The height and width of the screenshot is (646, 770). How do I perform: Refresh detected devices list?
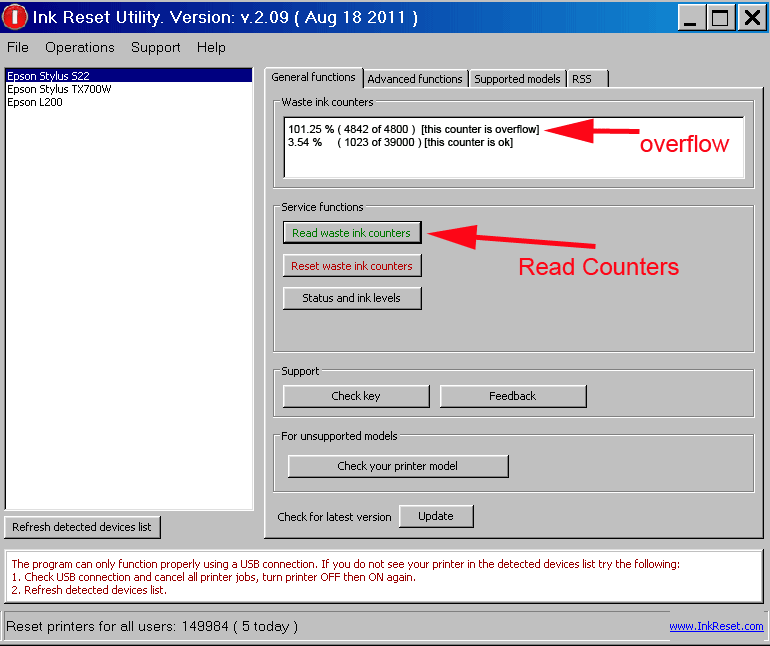(x=82, y=527)
